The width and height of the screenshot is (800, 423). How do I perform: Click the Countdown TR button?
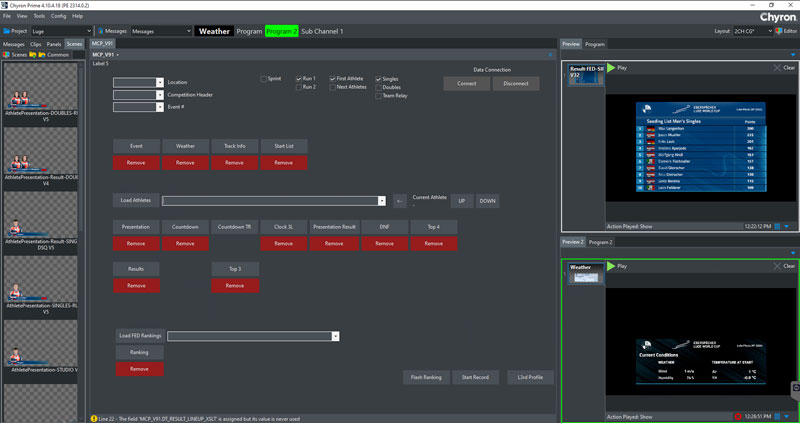click(x=234, y=227)
